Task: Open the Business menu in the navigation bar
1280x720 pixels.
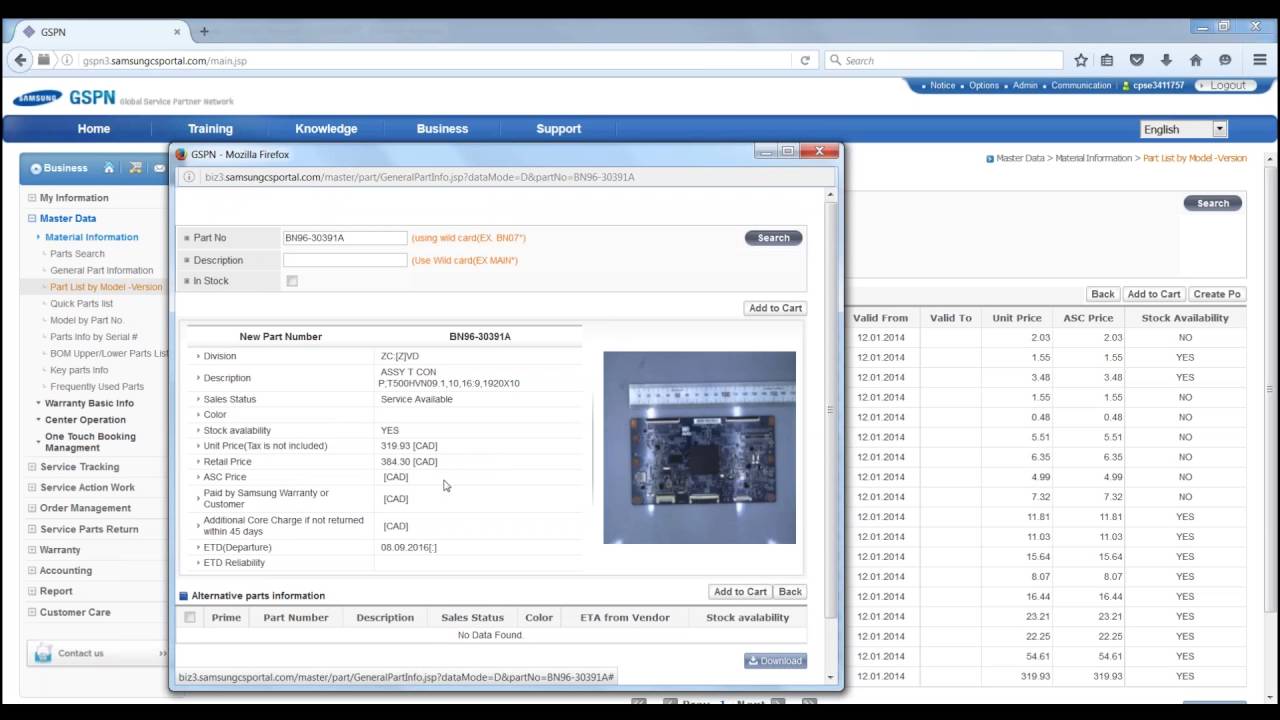Action: 442,129
